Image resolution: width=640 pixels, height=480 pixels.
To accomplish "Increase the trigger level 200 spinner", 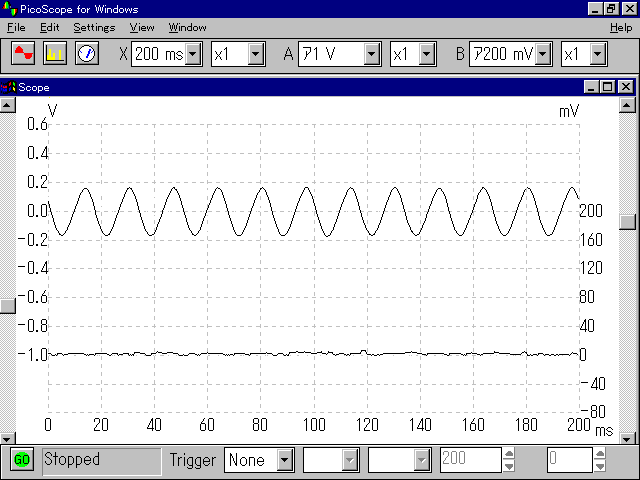I will pos(509,453).
